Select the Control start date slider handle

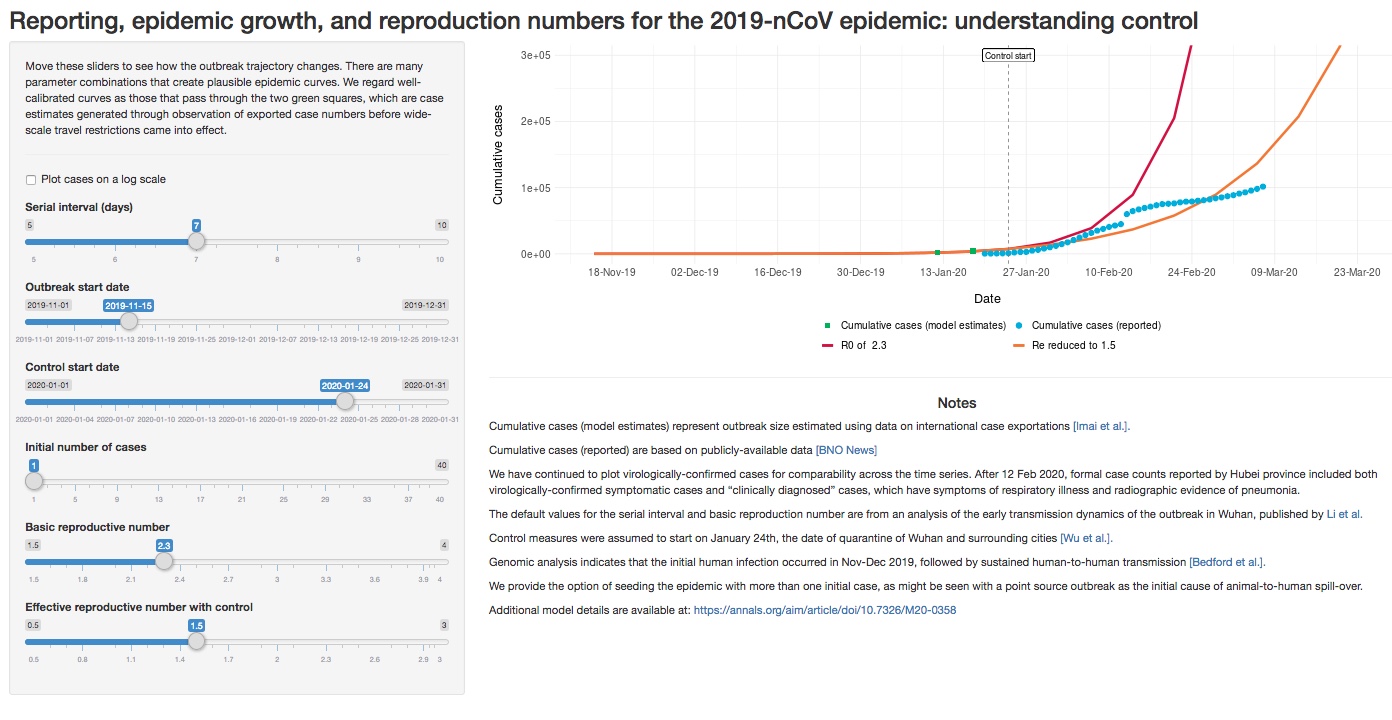click(x=345, y=401)
